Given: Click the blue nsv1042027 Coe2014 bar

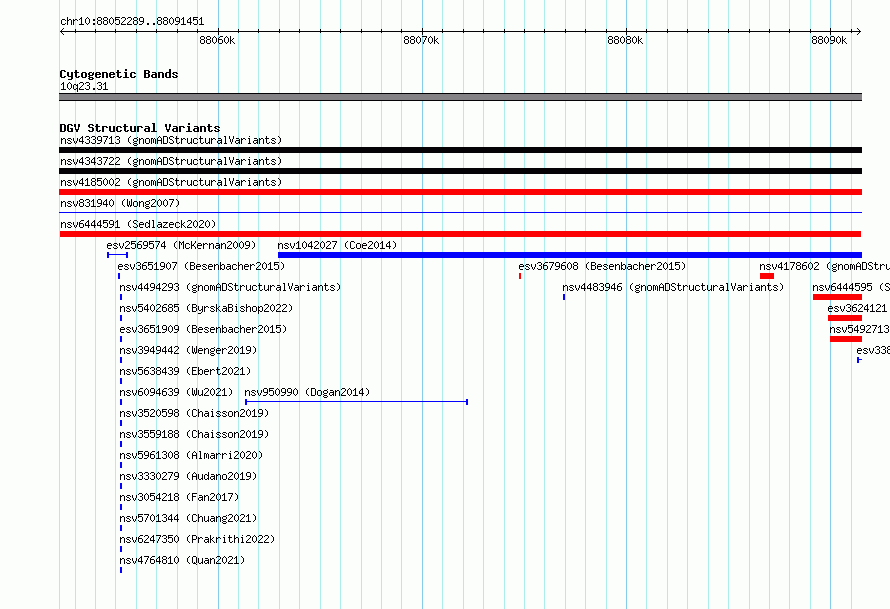Looking at the screenshot, I should (x=570, y=255).
